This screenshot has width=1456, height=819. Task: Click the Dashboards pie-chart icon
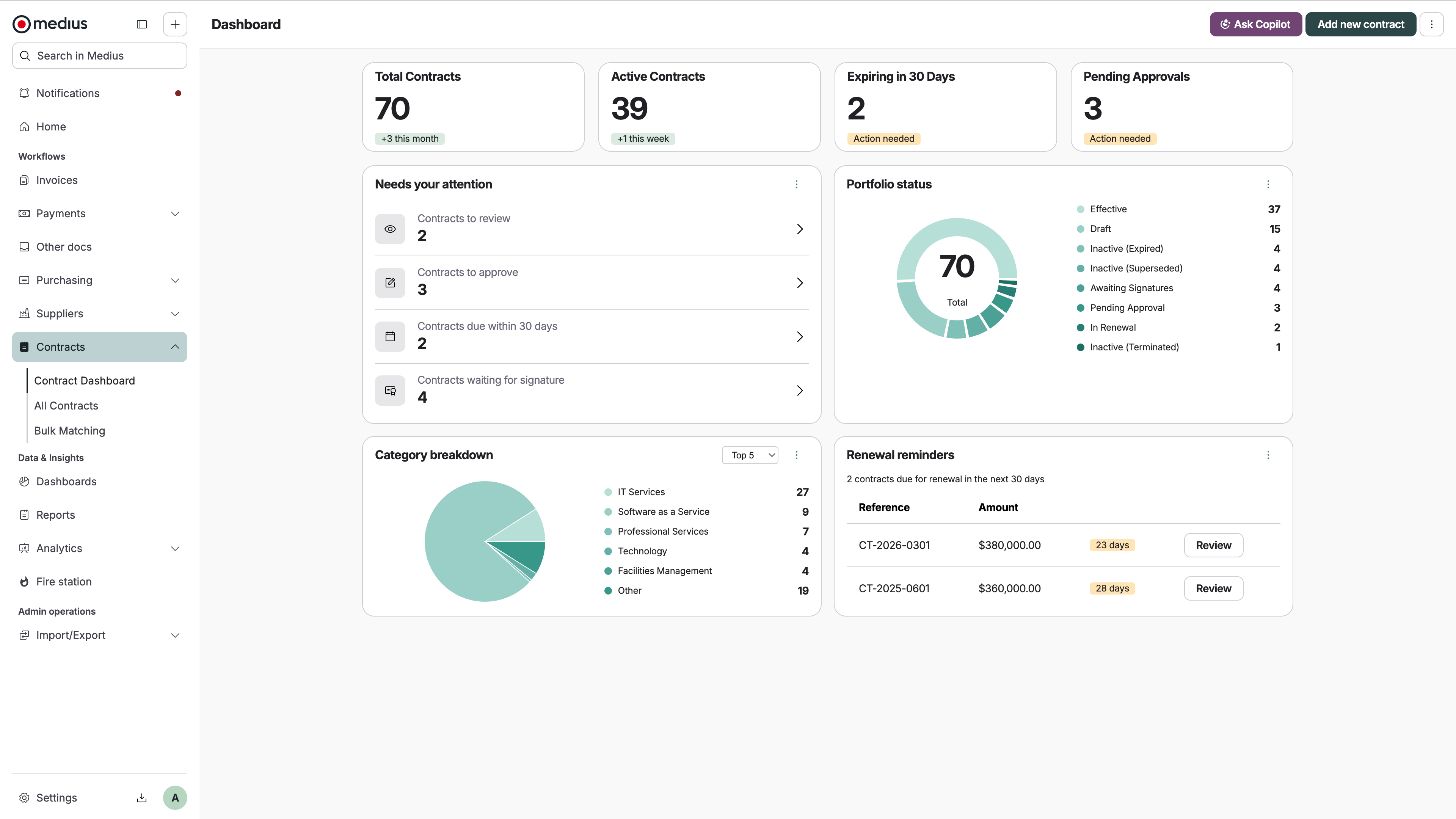click(x=24, y=482)
